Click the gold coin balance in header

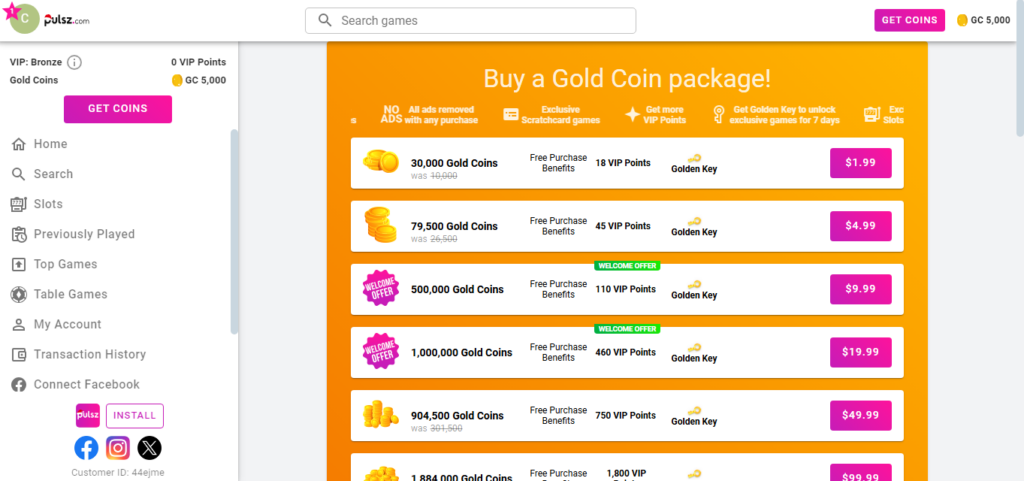[x=983, y=20]
